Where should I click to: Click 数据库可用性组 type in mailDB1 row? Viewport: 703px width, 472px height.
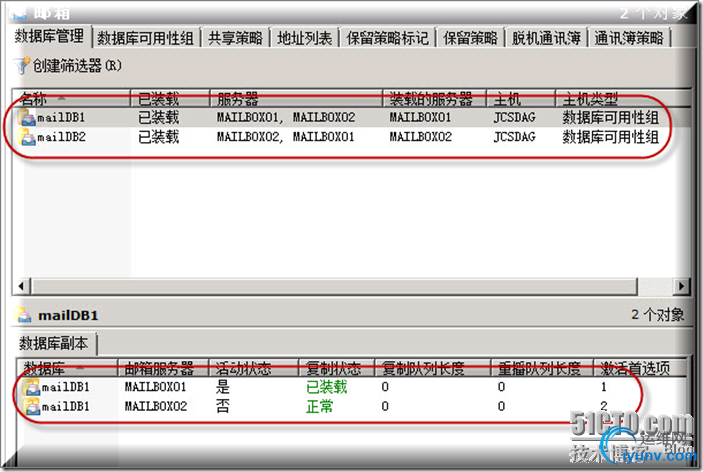click(x=611, y=117)
